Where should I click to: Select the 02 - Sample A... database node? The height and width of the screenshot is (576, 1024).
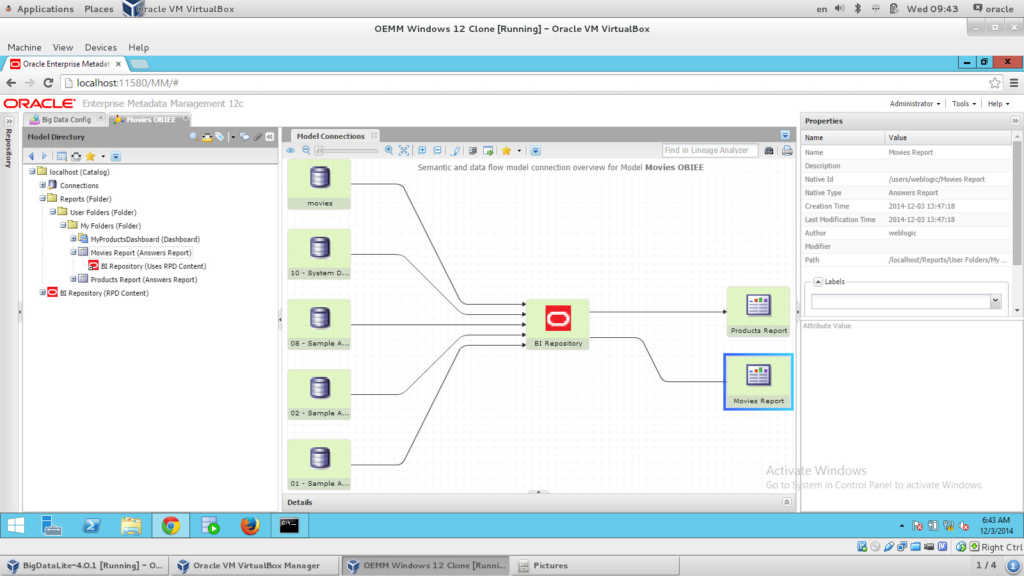319,394
